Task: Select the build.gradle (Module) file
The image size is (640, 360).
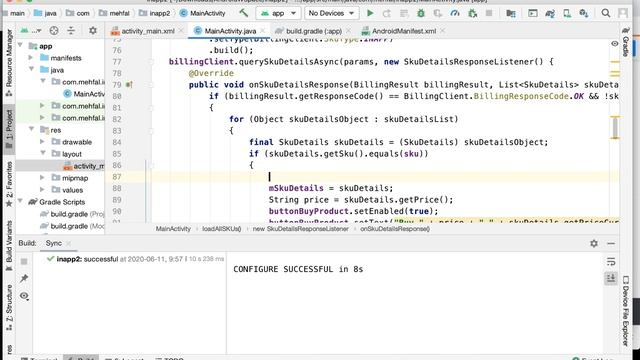Action: tap(72, 226)
